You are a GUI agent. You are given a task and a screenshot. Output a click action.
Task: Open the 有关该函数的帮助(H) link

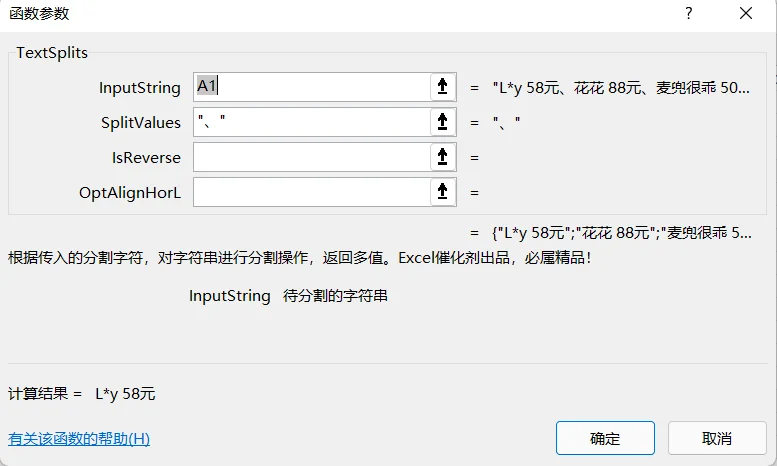pyautogui.click(x=79, y=439)
